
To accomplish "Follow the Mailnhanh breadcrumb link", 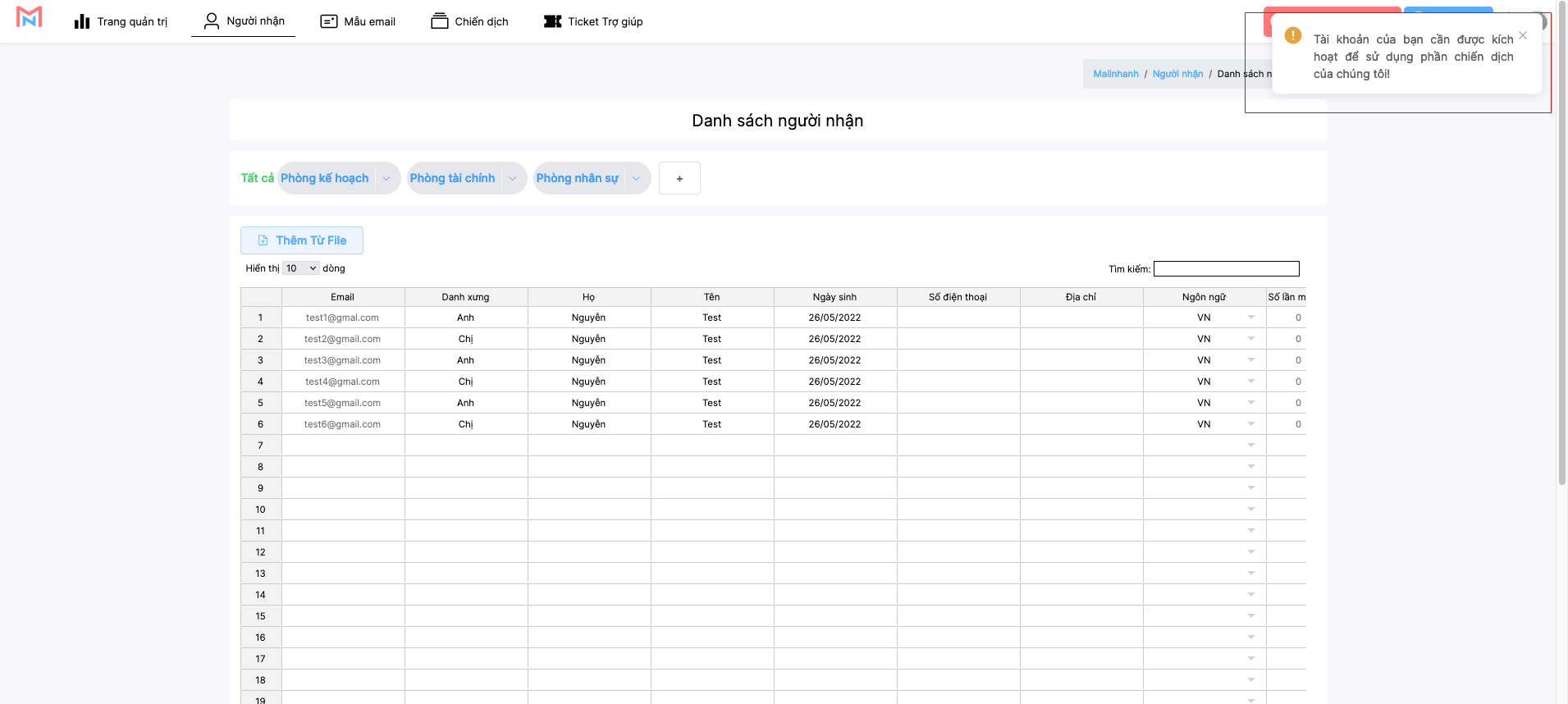I will pos(1115,74).
